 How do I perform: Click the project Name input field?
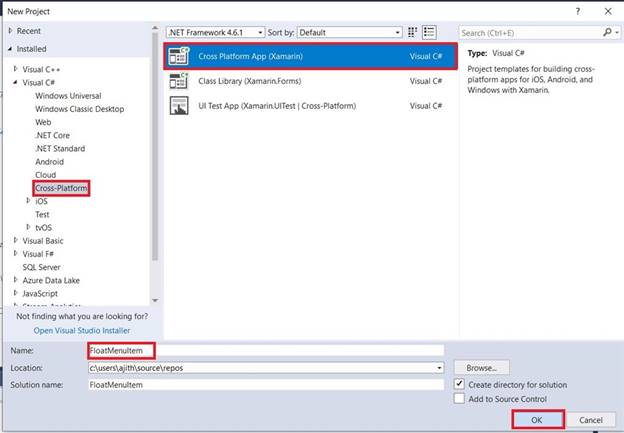265,351
